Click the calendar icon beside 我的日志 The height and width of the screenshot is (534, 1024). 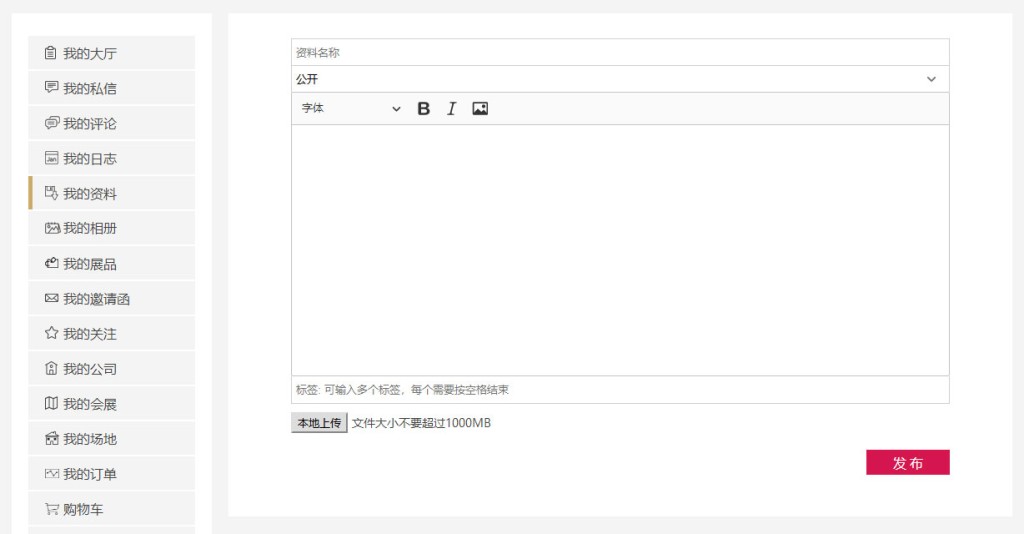pyautogui.click(x=51, y=158)
